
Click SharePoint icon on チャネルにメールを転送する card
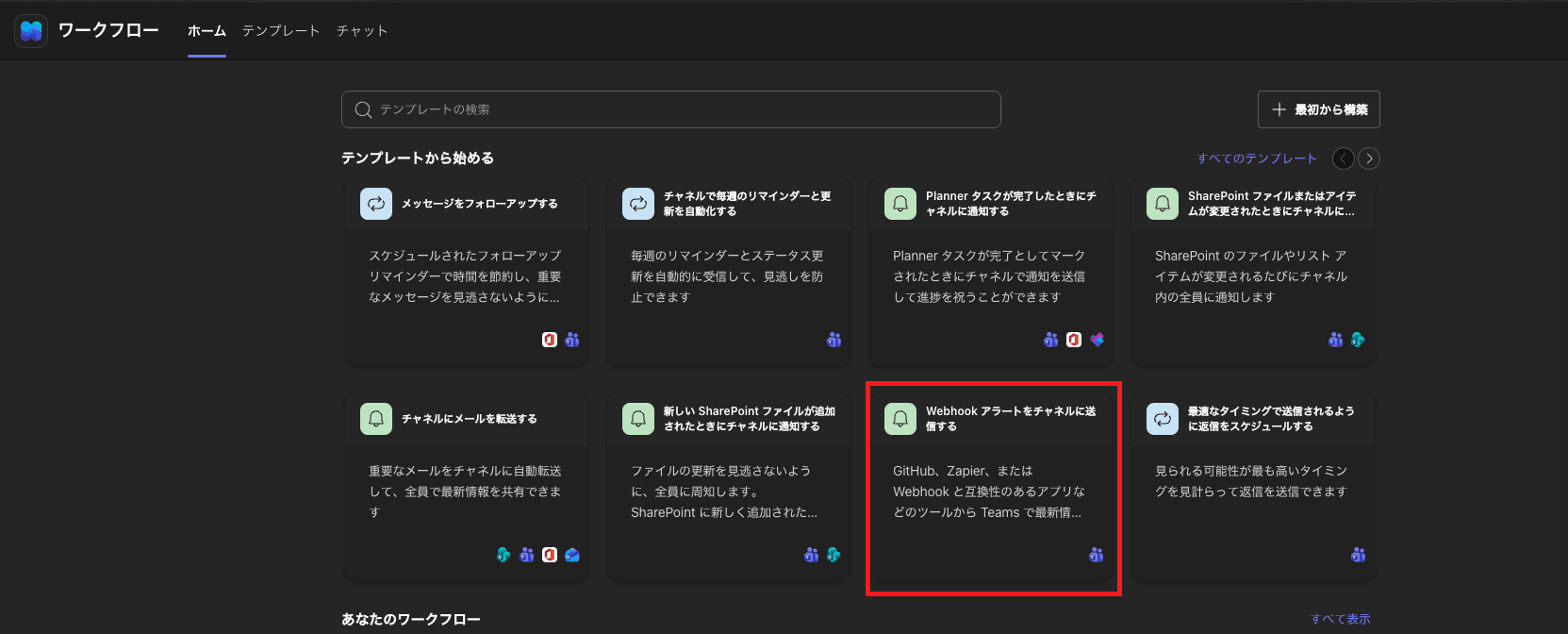coord(504,555)
